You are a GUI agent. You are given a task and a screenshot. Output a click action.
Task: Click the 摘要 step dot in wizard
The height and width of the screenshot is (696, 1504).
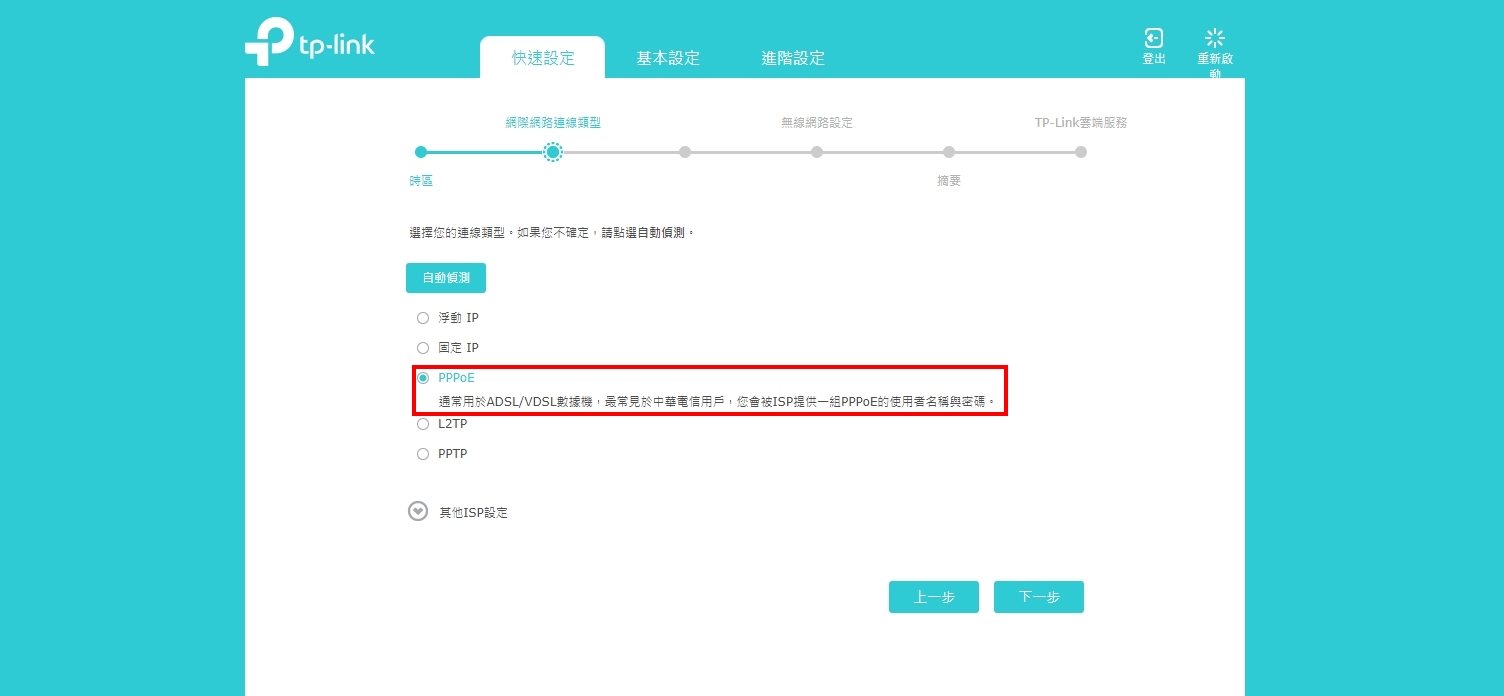click(x=949, y=152)
